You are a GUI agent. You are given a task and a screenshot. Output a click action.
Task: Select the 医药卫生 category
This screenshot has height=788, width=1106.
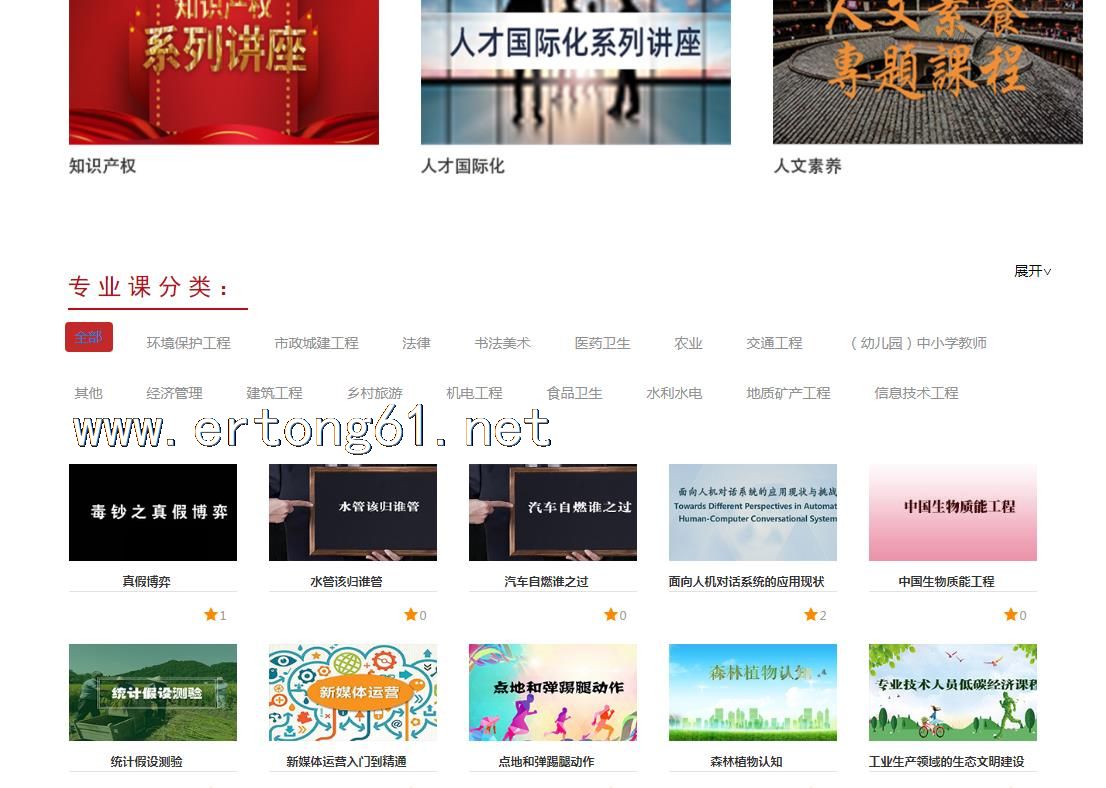pyautogui.click(x=602, y=343)
